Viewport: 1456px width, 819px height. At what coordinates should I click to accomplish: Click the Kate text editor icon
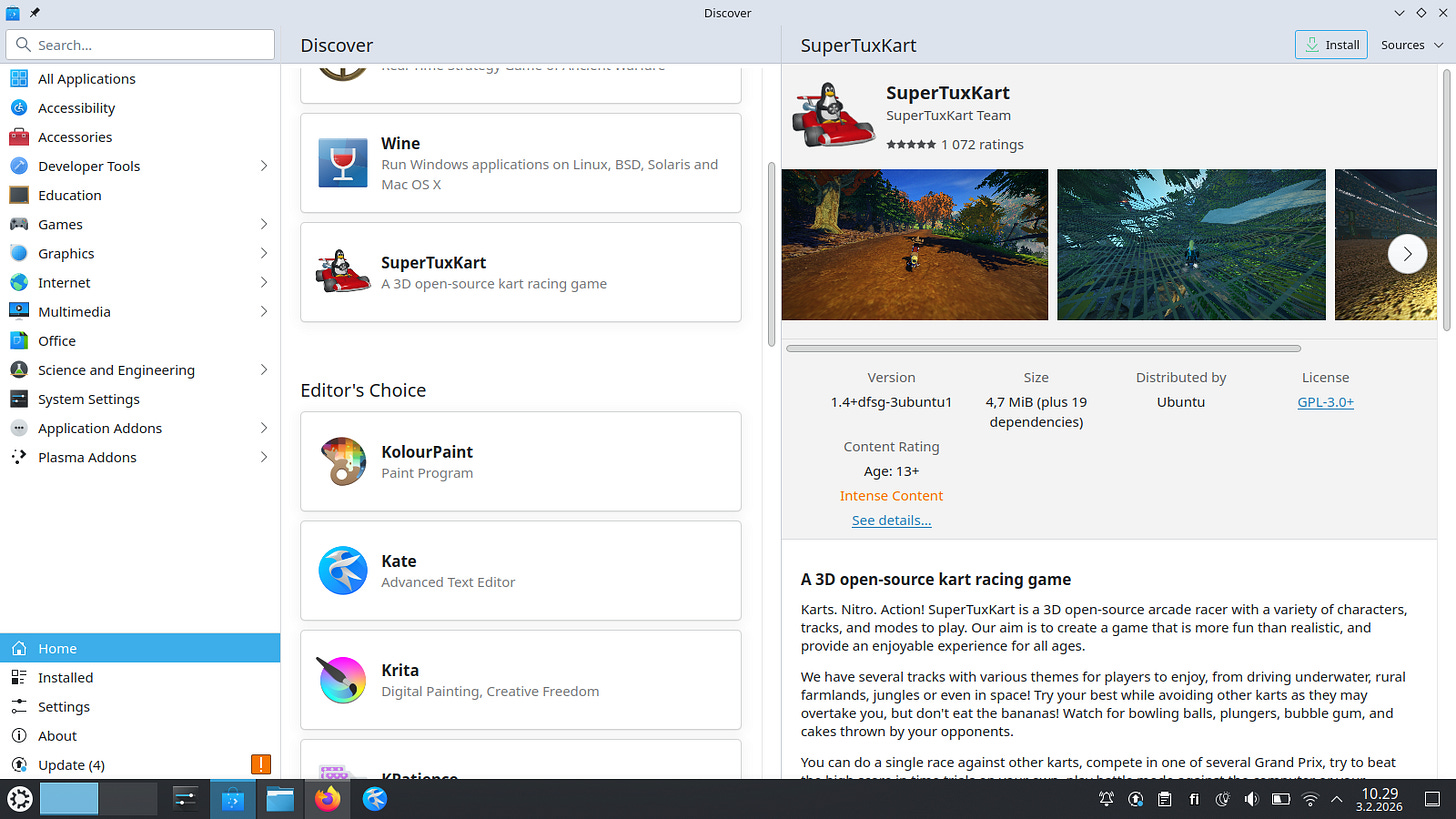coord(343,570)
